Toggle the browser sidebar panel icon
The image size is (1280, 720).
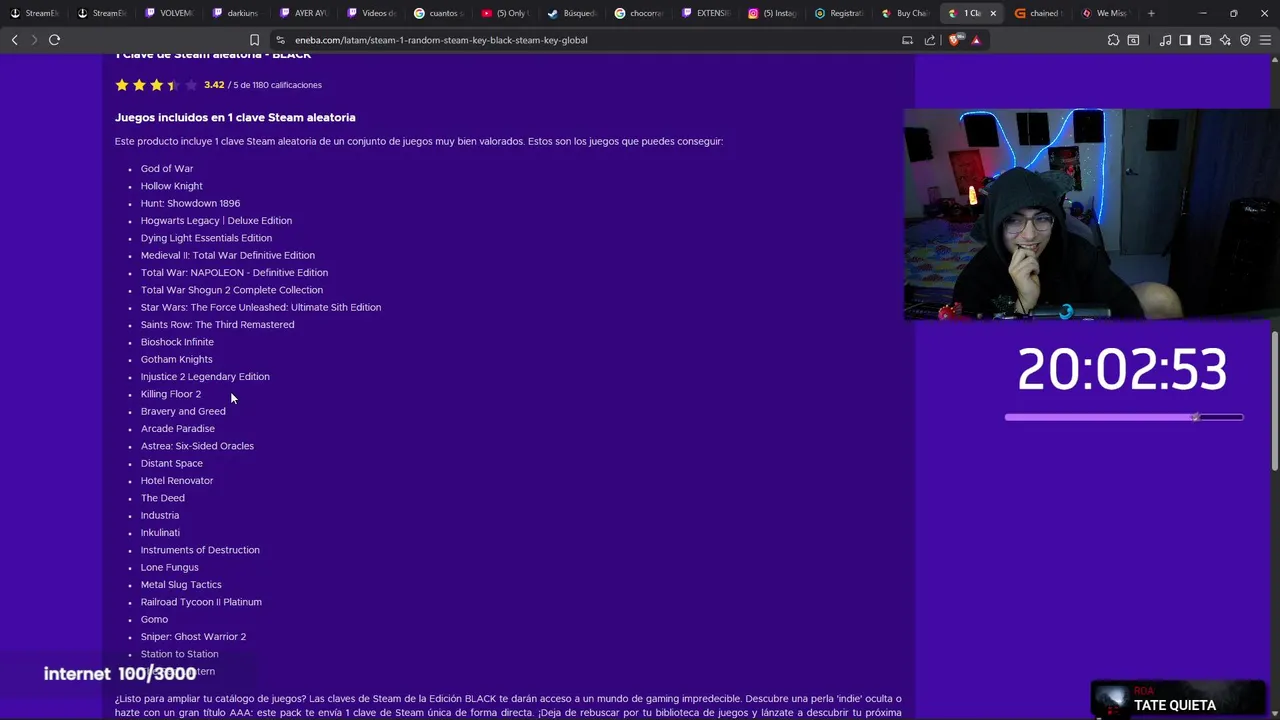[x=1185, y=40]
